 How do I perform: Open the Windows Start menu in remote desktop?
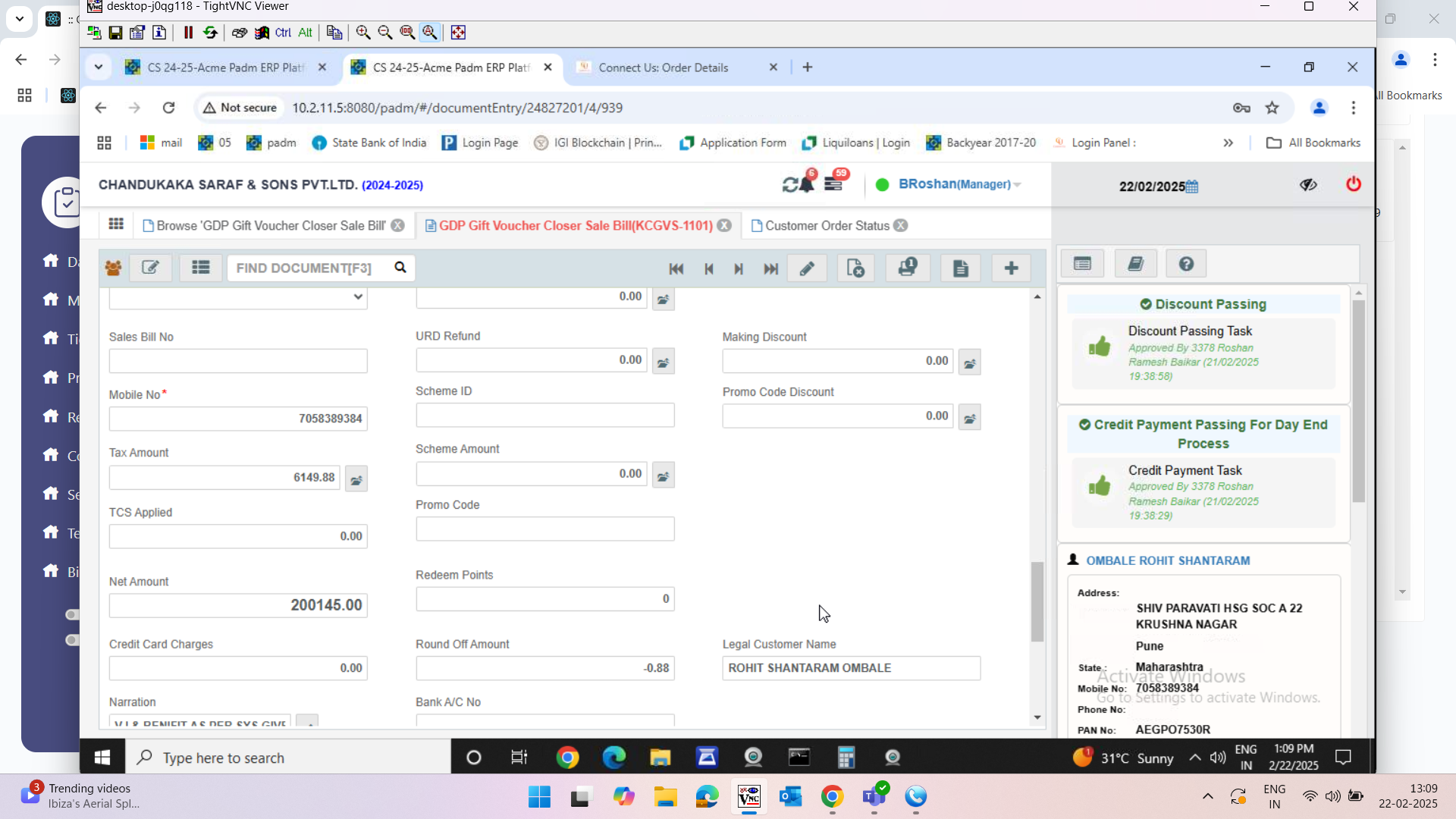[102, 758]
